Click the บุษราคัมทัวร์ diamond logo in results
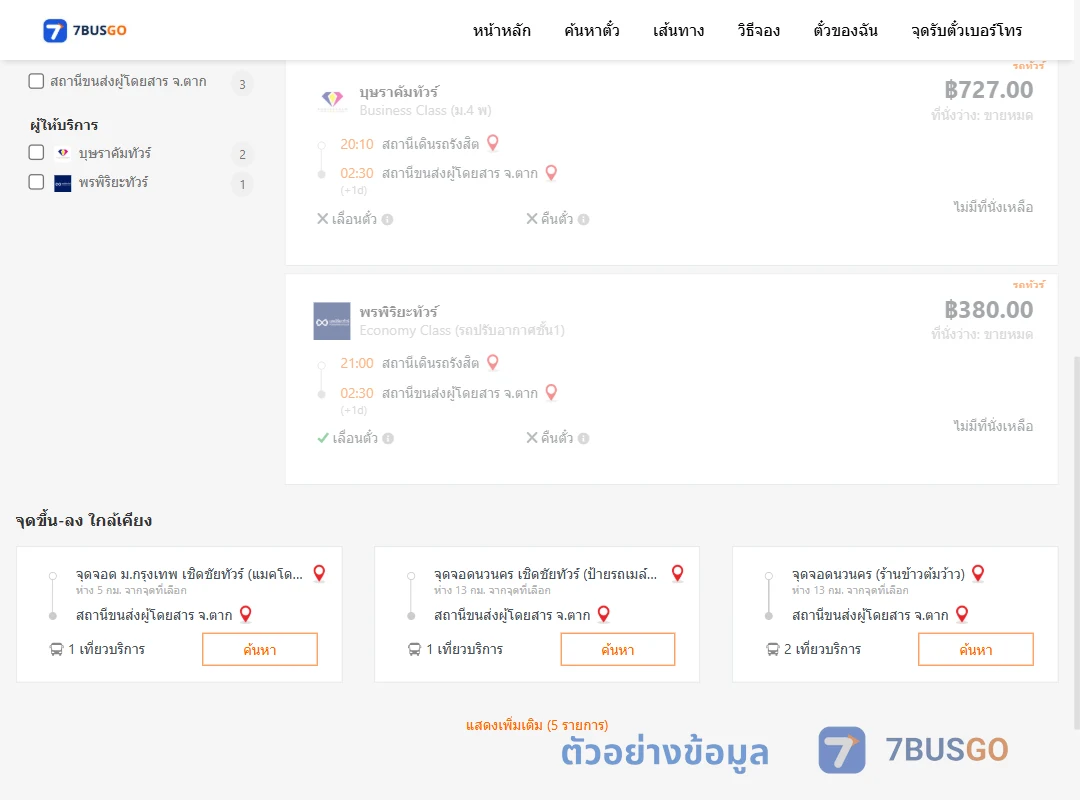 [x=332, y=101]
